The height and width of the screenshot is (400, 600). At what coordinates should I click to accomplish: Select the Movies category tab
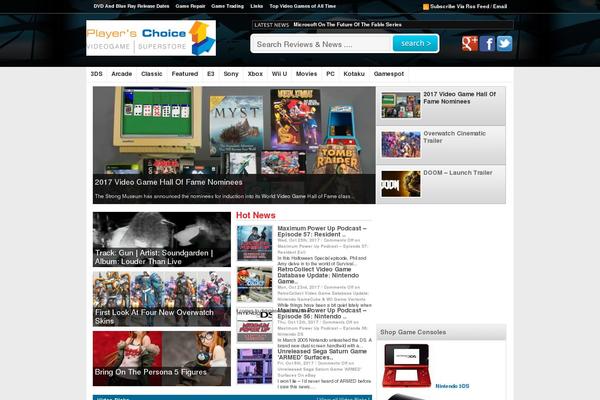[x=307, y=74]
